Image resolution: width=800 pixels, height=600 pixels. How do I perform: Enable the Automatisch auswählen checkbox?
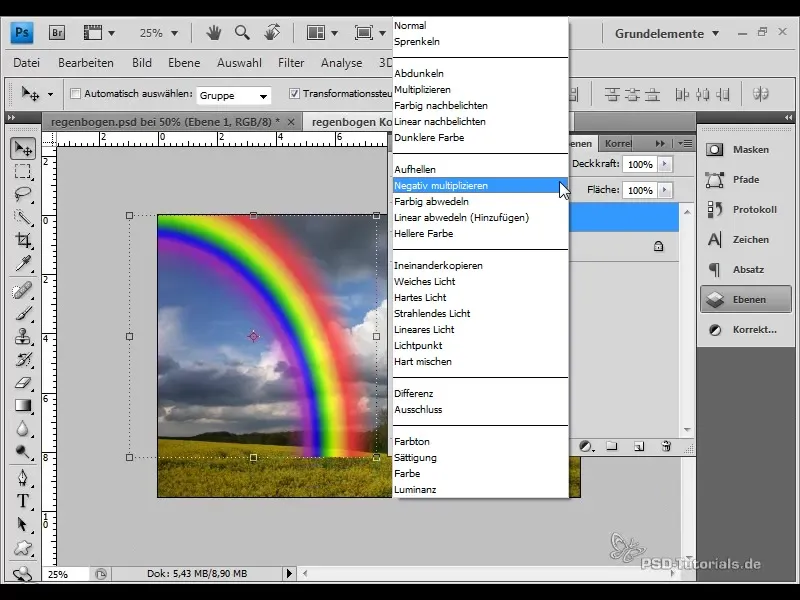tap(76, 94)
